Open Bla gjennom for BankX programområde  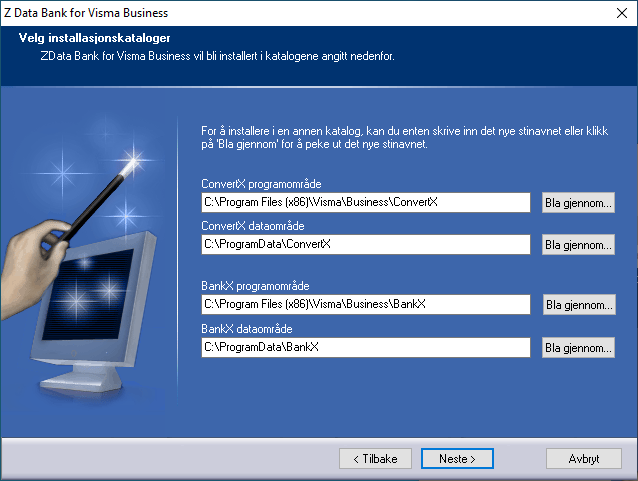(x=578, y=305)
